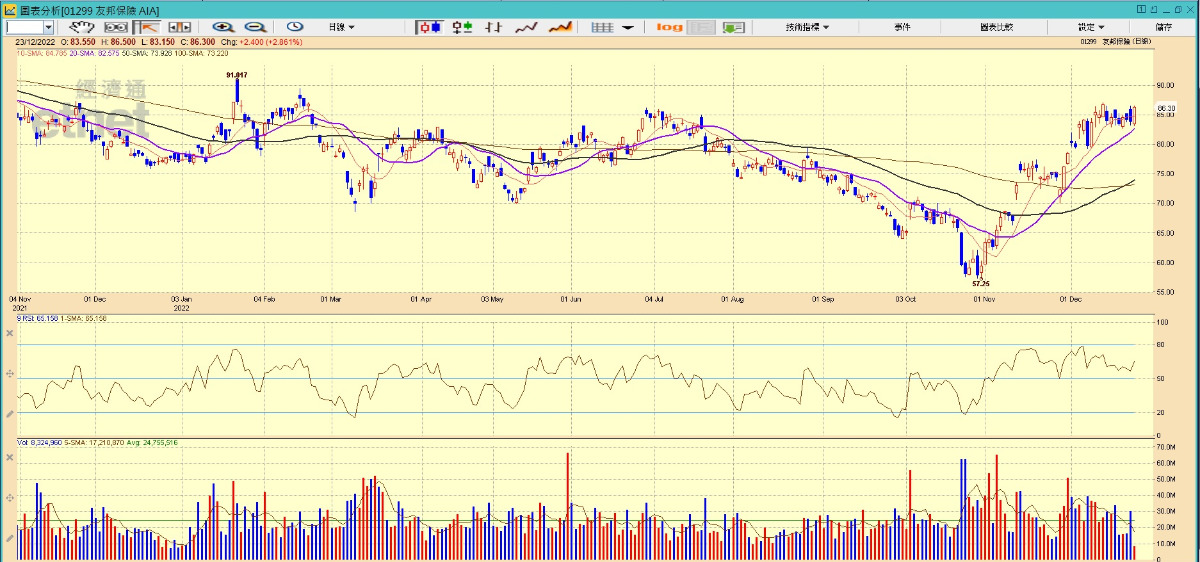1200x562 pixels.
Task: Switch to candlestick chart type
Action: pyautogui.click(x=429, y=27)
